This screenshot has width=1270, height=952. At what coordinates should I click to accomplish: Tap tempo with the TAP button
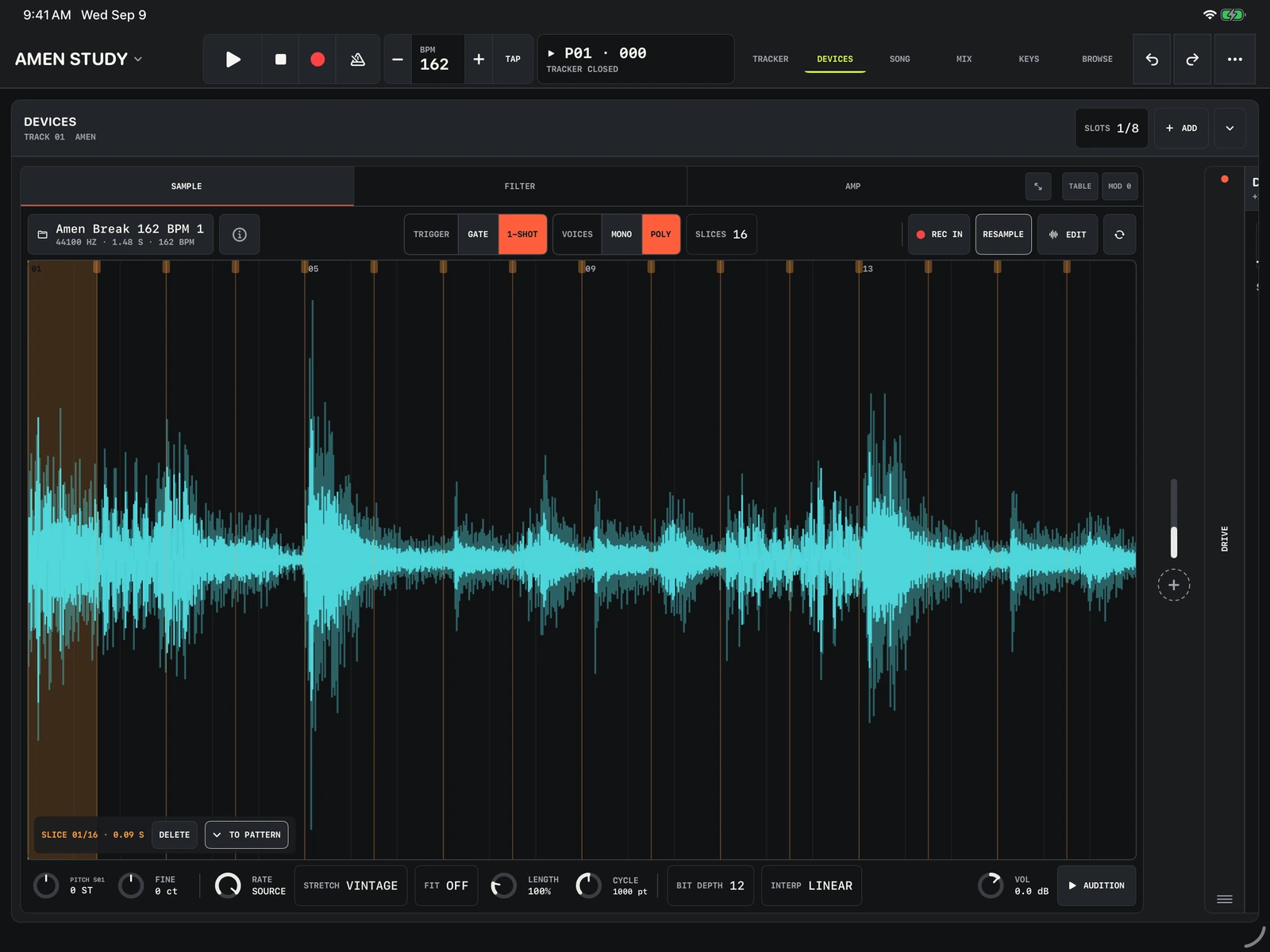click(513, 59)
